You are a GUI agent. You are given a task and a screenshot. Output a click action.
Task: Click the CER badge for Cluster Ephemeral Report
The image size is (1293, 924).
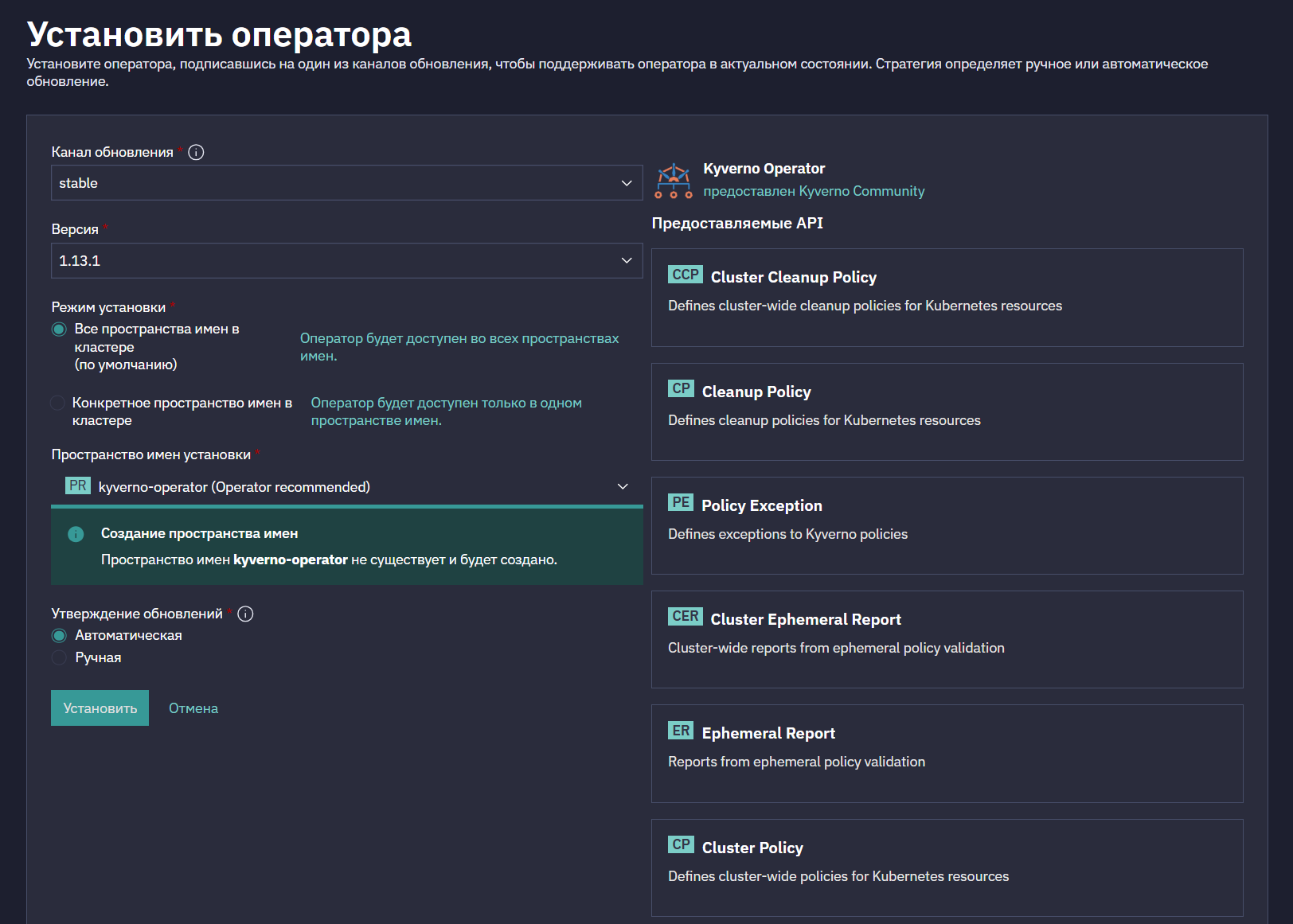[x=685, y=617]
